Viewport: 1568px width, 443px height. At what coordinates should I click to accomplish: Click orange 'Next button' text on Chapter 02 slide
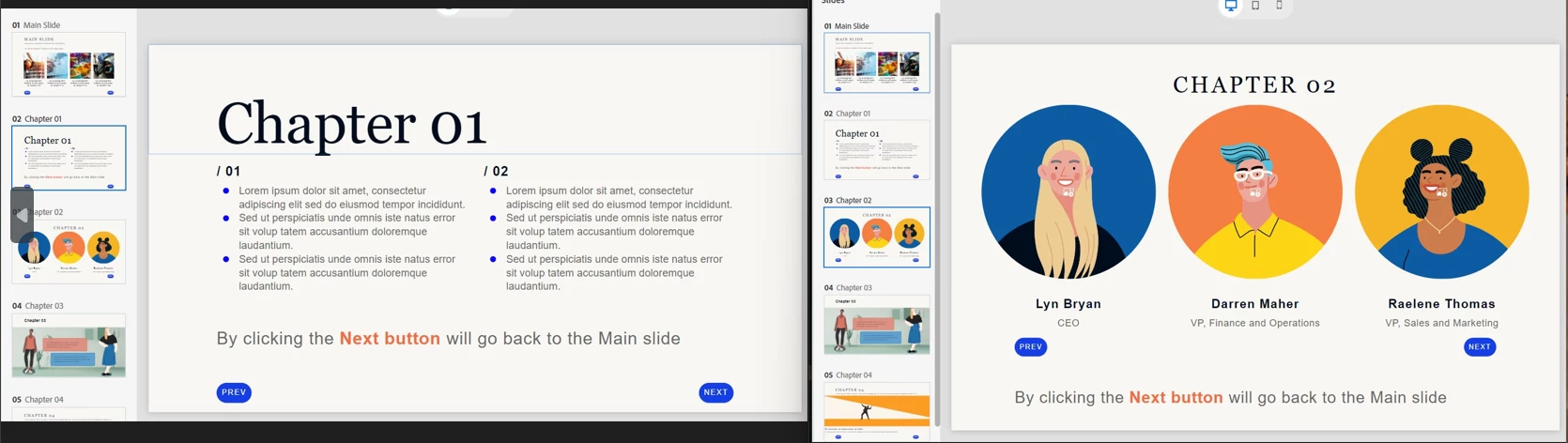click(x=1176, y=398)
